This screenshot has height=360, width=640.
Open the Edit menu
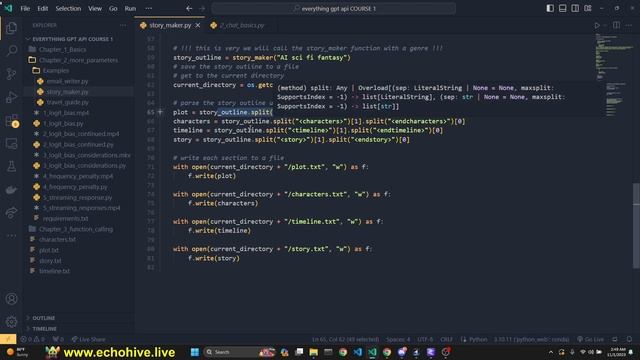pyautogui.click(x=42, y=8)
